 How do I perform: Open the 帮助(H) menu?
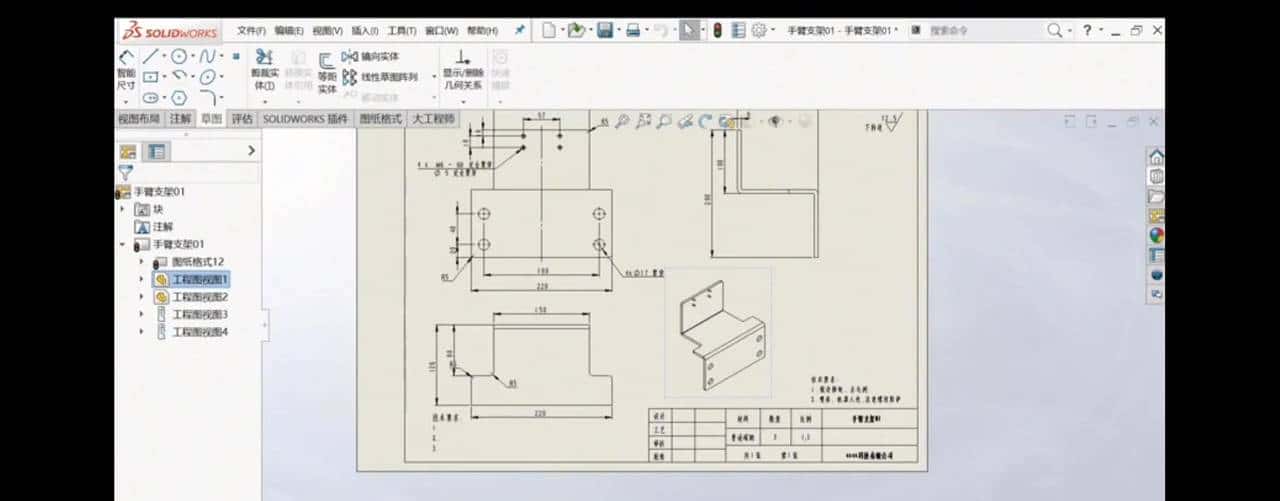[482, 31]
